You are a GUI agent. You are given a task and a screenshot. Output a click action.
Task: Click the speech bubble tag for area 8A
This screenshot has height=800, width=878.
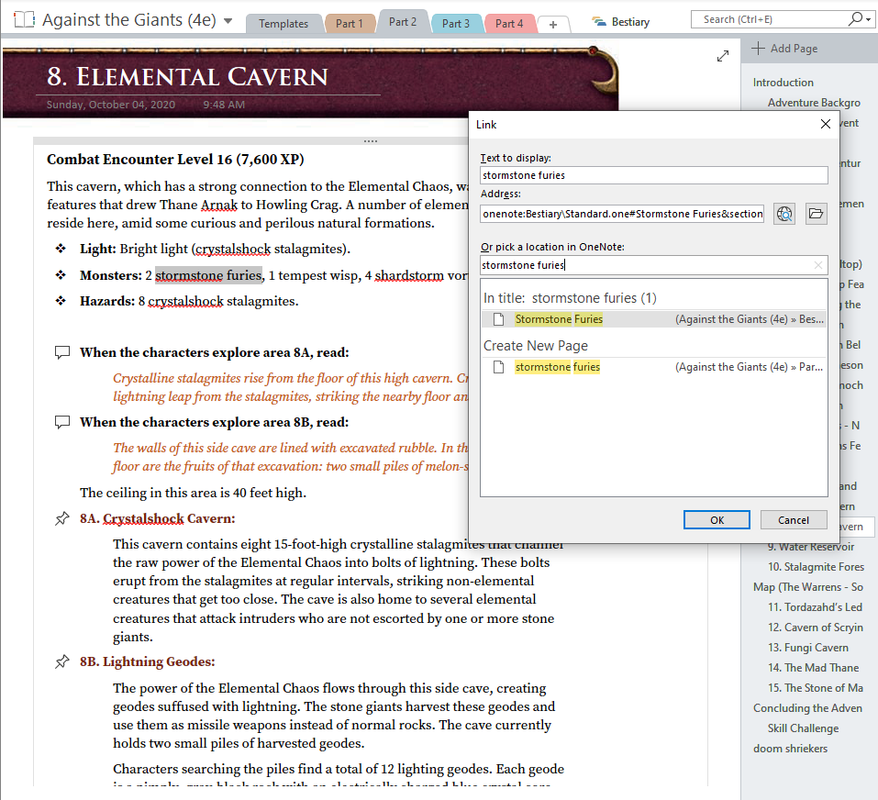(x=62, y=352)
